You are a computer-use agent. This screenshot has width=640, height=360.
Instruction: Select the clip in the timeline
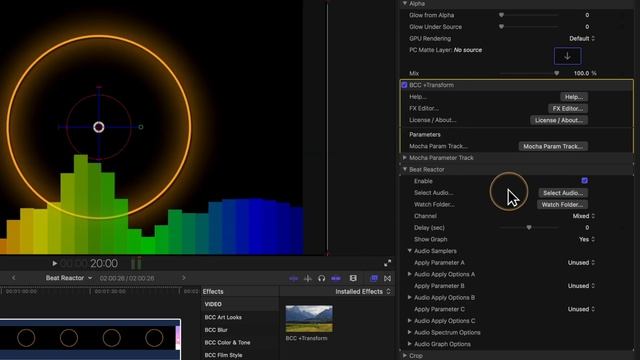(90, 339)
